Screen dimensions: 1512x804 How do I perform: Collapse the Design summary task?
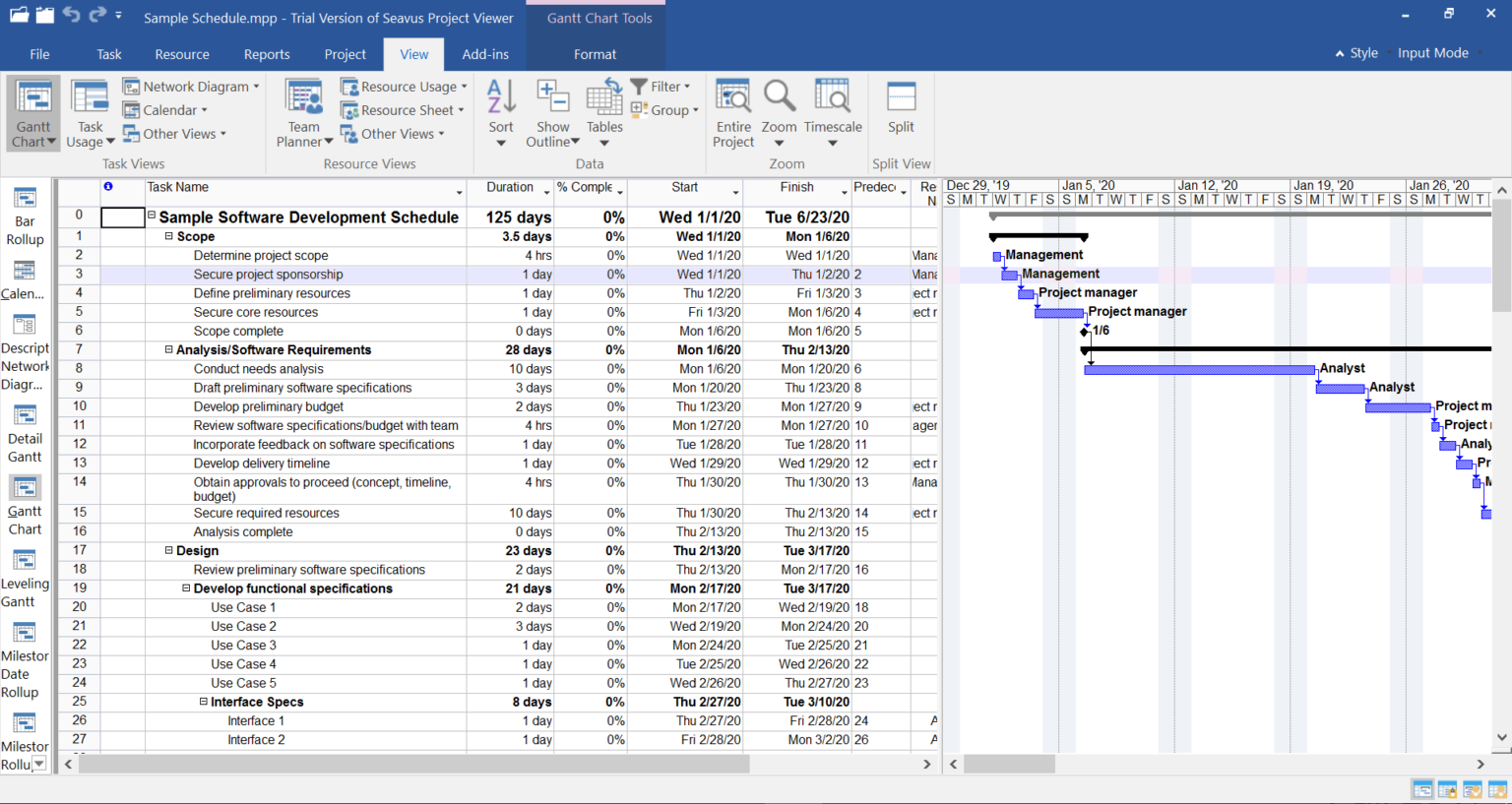point(169,550)
